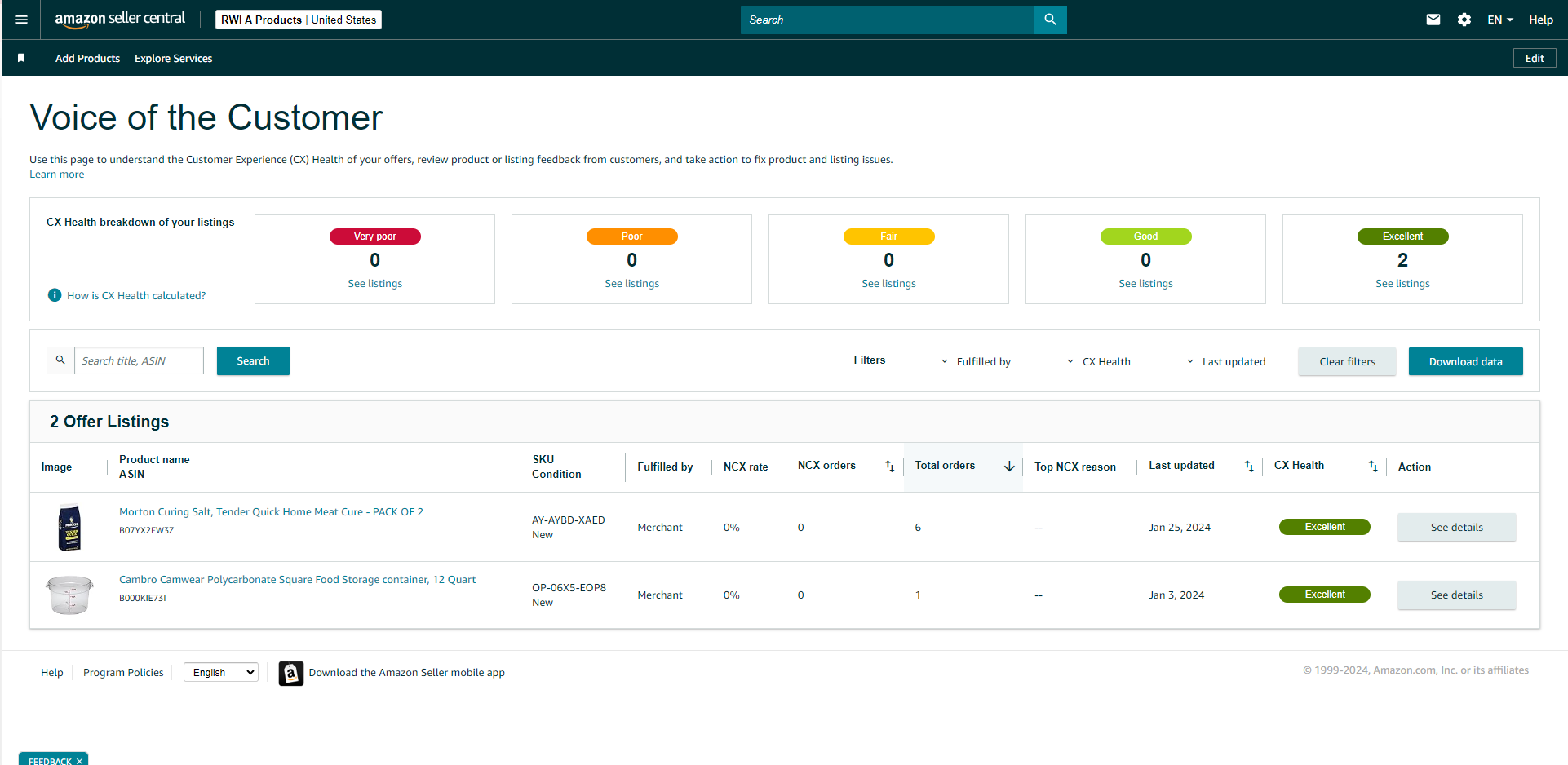Image resolution: width=1568 pixels, height=765 pixels.
Task: Open Explore Services menu item
Action: [173, 59]
